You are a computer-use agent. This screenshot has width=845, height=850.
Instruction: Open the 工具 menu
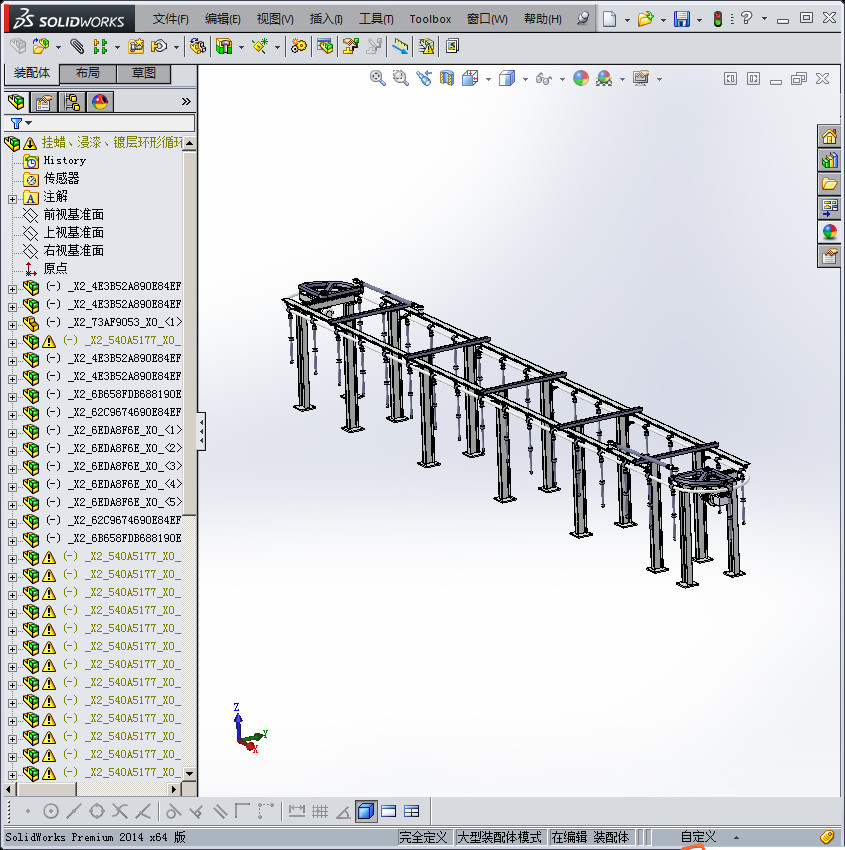pyautogui.click(x=376, y=19)
